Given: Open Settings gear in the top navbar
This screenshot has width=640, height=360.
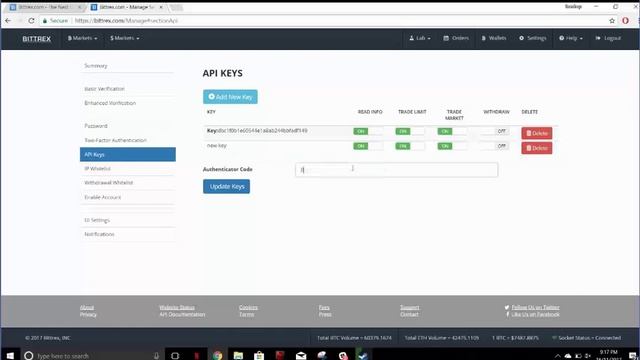Looking at the screenshot, I should [533, 38].
